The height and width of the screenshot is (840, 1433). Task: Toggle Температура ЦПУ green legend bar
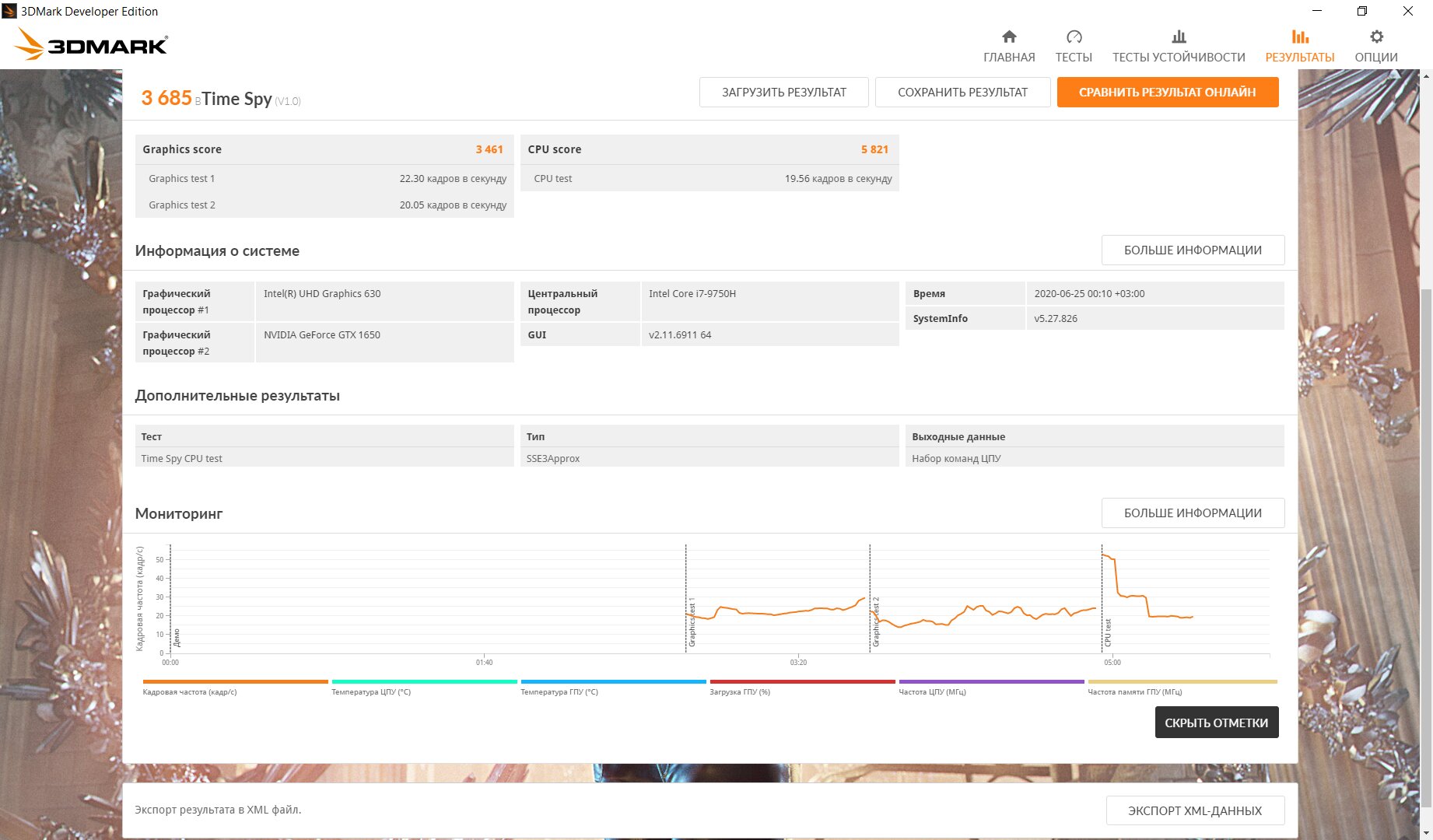424,681
